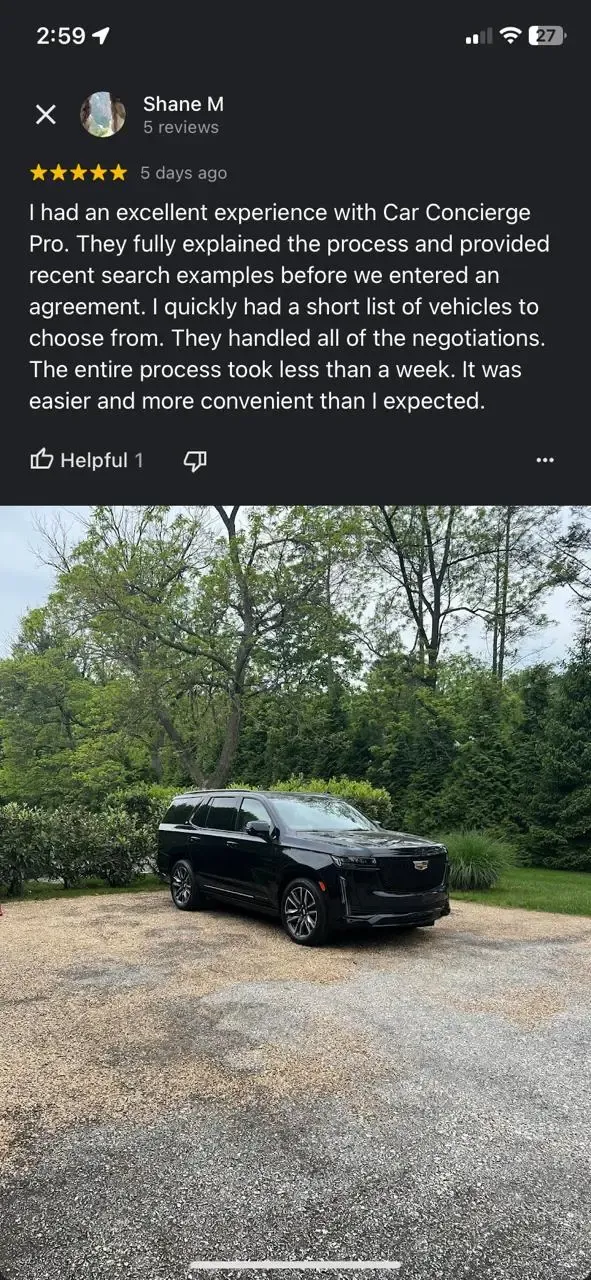Mark review helpful with thumbs-up icon
This screenshot has width=591, height=1280.
click(x=42, y=460)
